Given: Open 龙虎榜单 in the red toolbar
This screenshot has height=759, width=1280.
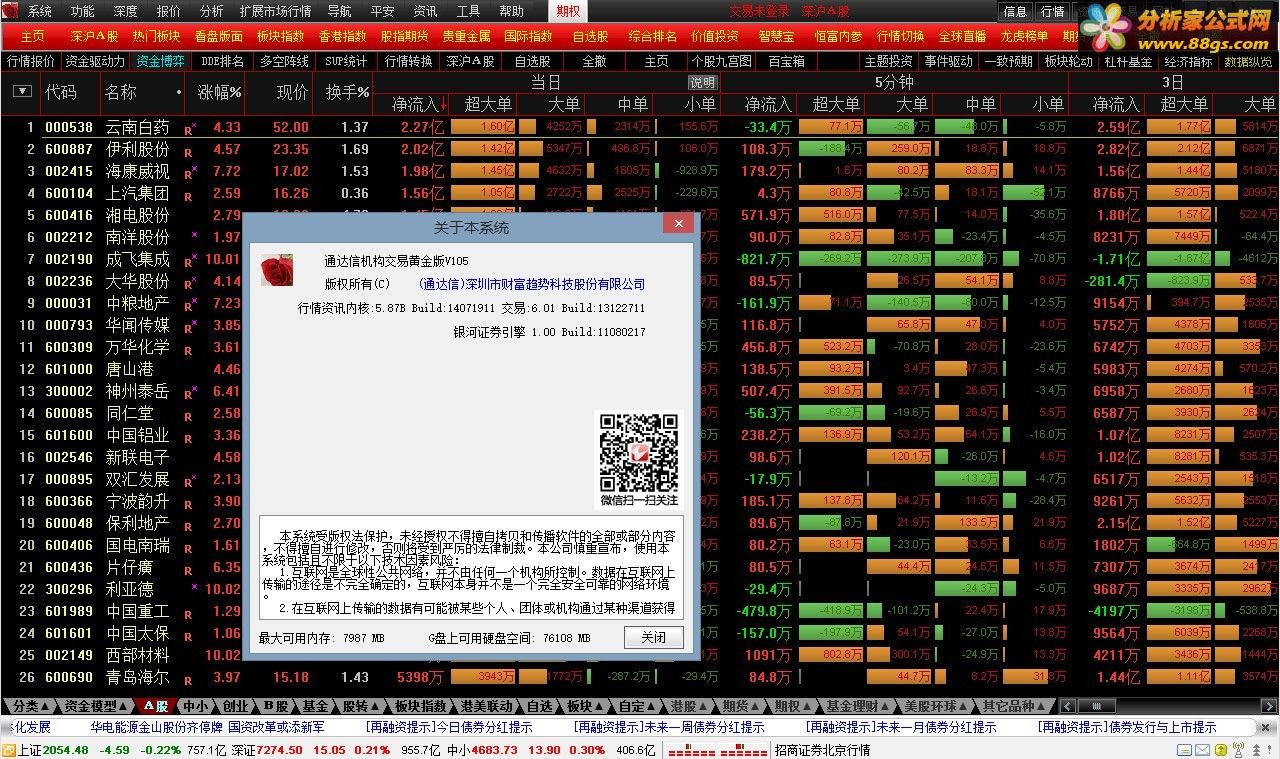Looking at the screenshot, I should tap(1024, 36).
